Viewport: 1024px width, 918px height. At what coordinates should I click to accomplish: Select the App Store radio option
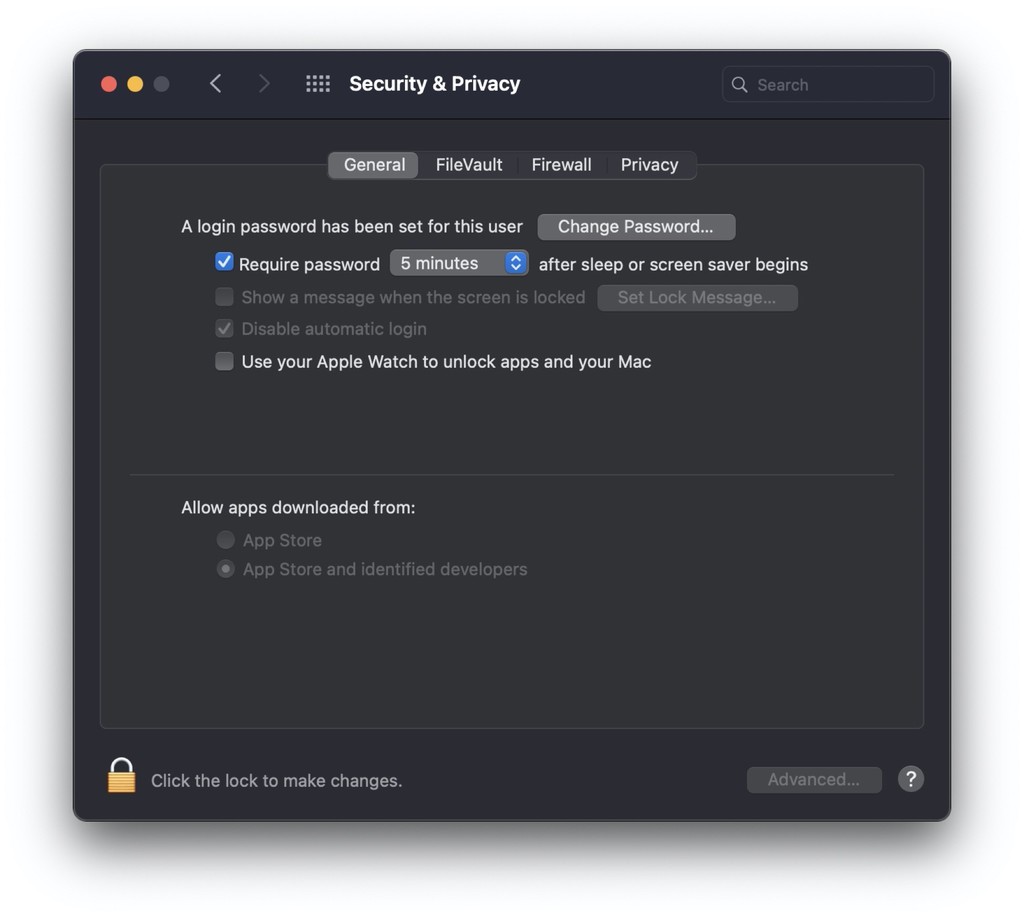[225, 540]
